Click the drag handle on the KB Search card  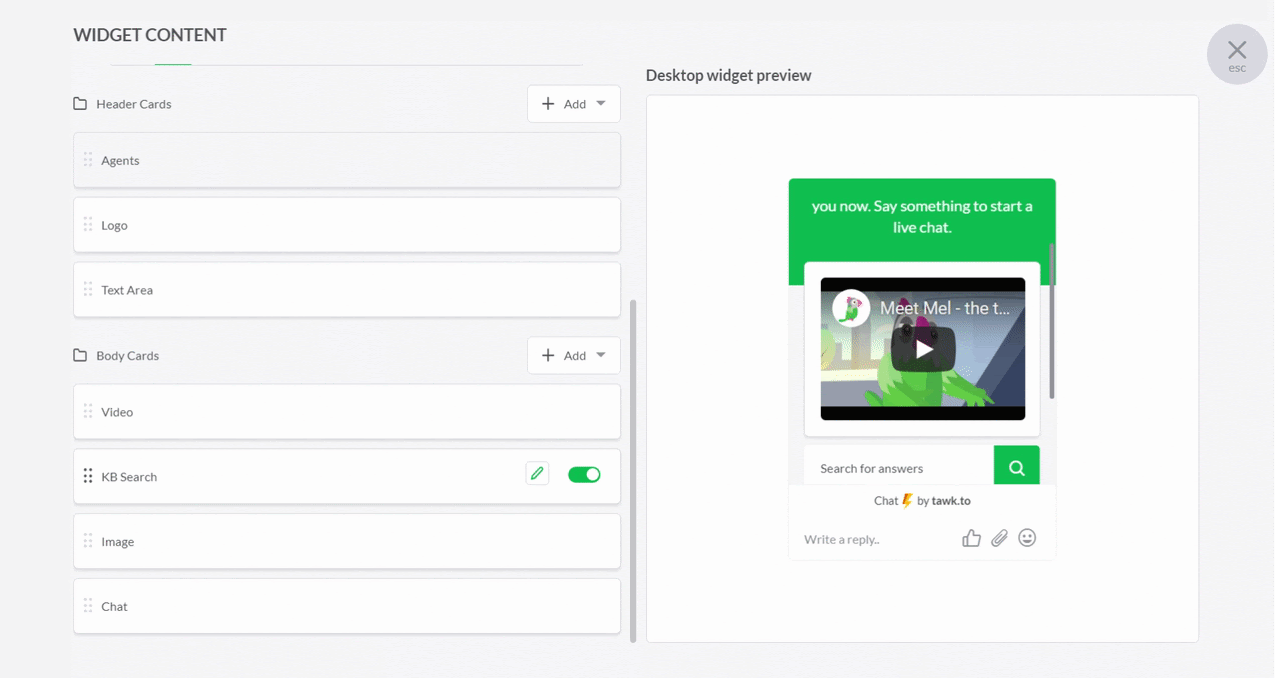click(88, 476)
